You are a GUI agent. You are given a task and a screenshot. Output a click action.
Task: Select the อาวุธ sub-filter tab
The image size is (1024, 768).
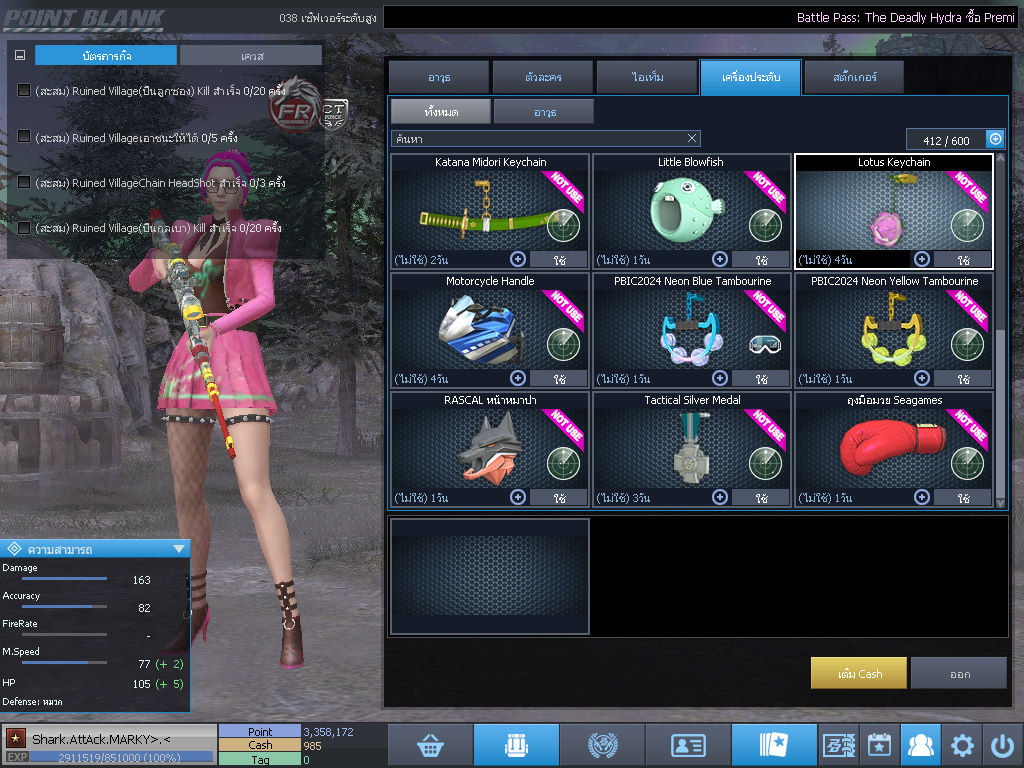pyautogui.click(x=544, y=112)
